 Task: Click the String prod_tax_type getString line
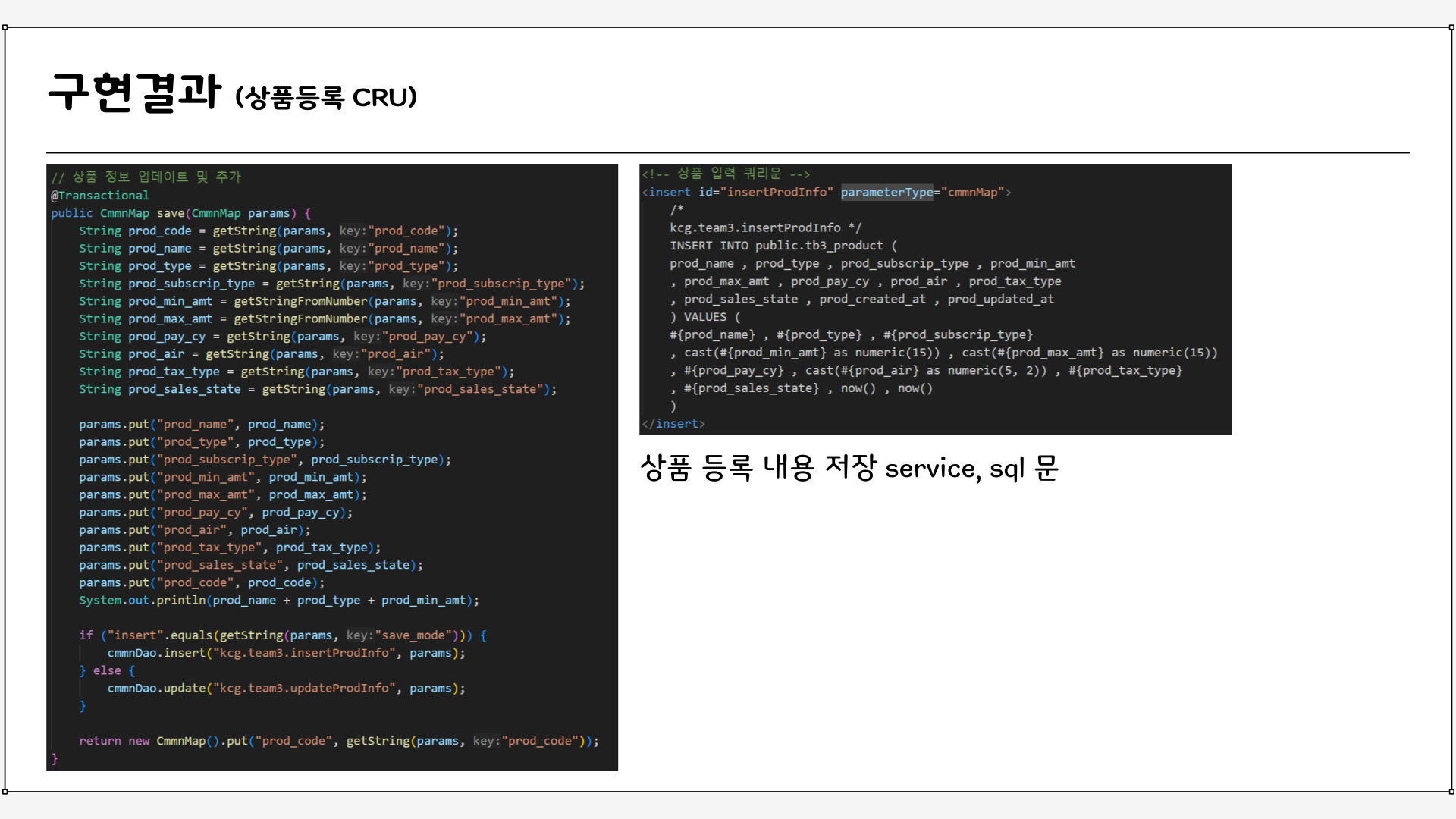[x=297, y=372]
